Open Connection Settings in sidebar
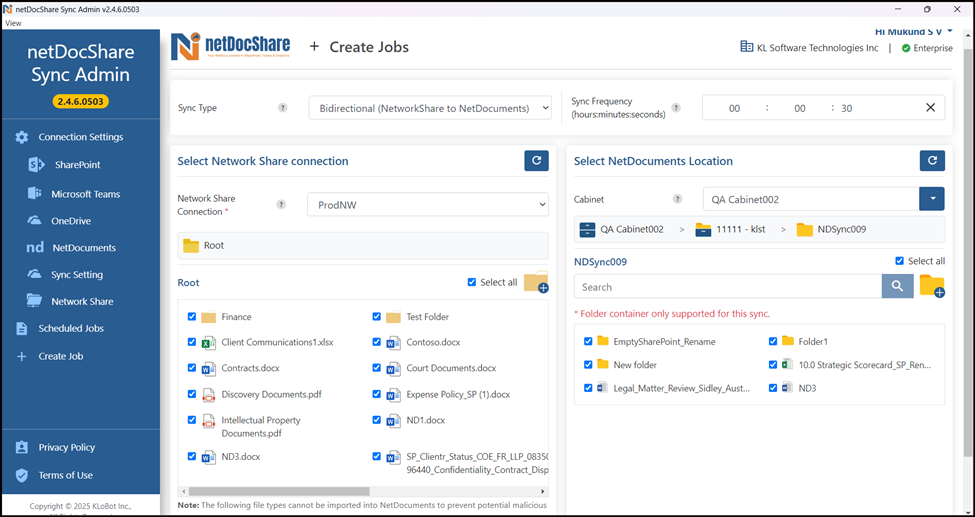The width and height of the screenshot is (975, 517). pyautogui.click(x=81, y=137)
